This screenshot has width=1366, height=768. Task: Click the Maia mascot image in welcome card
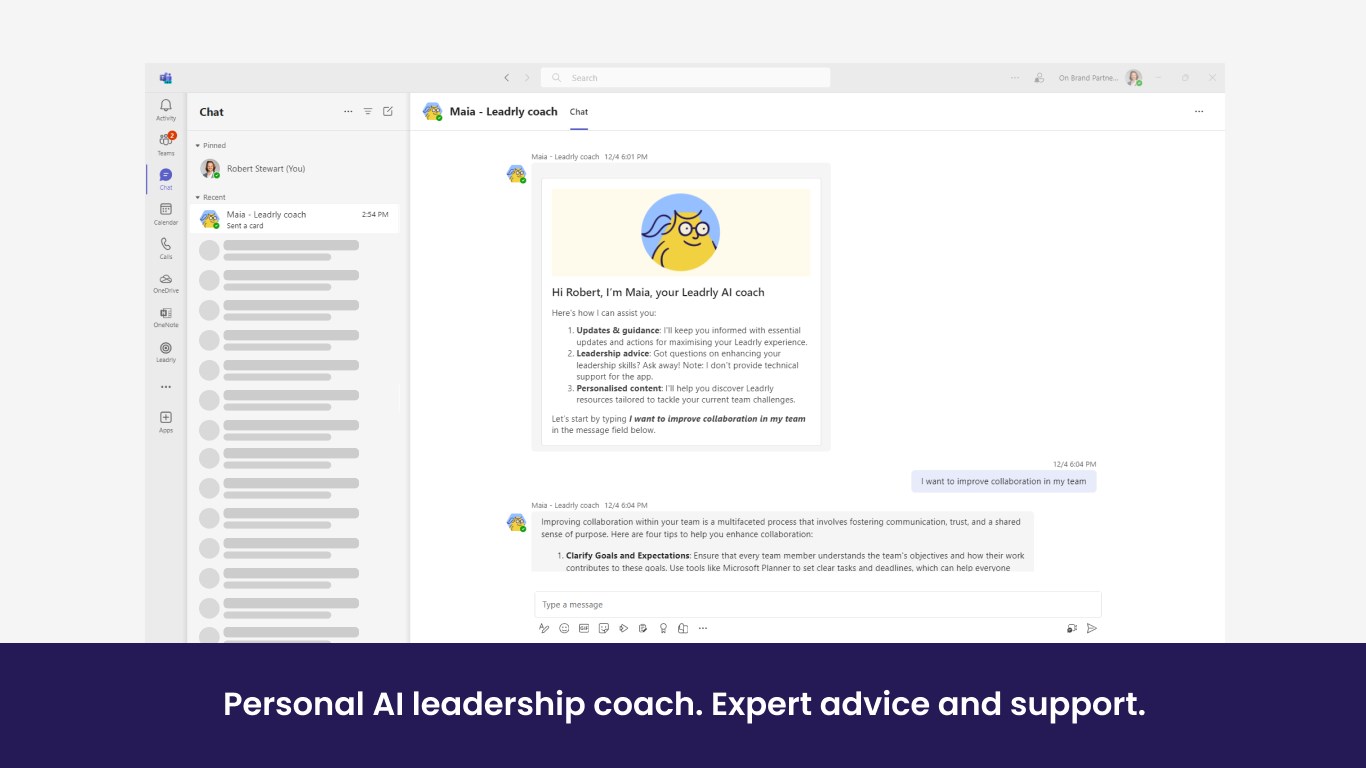coord(680,232)
